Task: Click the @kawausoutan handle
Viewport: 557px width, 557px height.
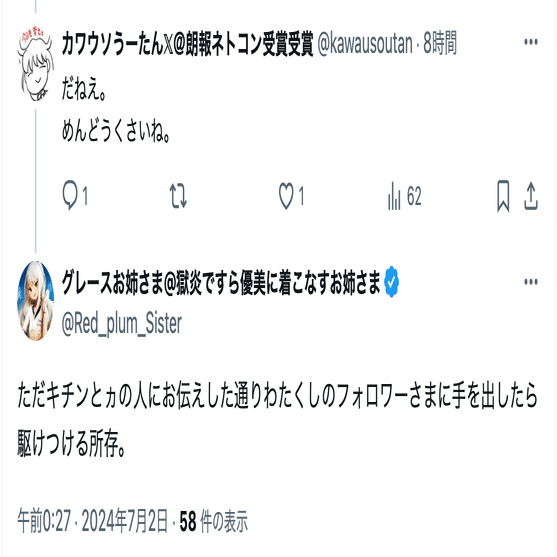Action: pos(365,43)
